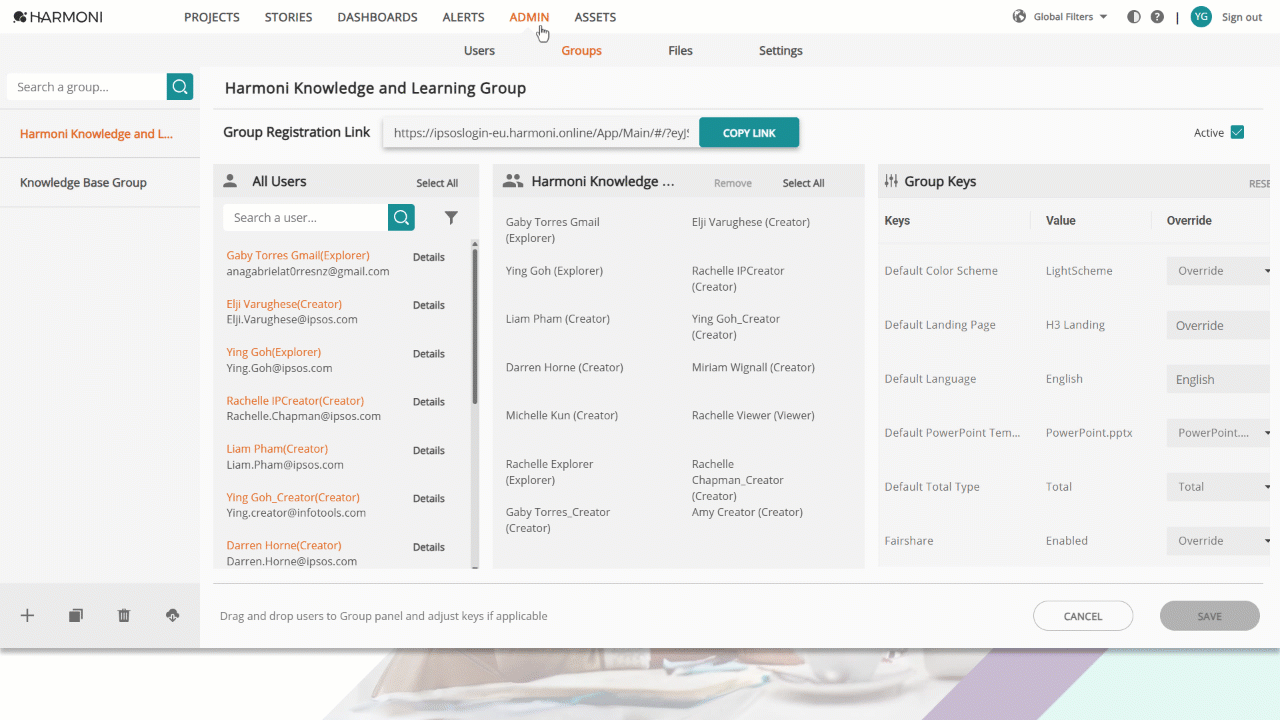Open the DASHBOARDS menu
This screenshot has width=1280, height=720.
tap(377, 17)
